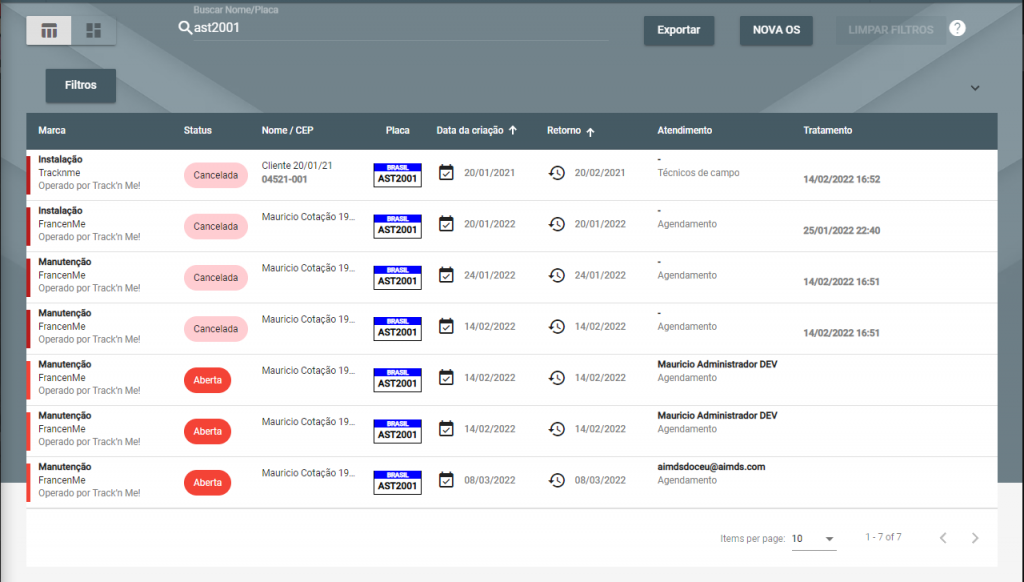This screenshot has width=1024, height=582.
Task: Sort by Status column header
Action: [198, 130]
